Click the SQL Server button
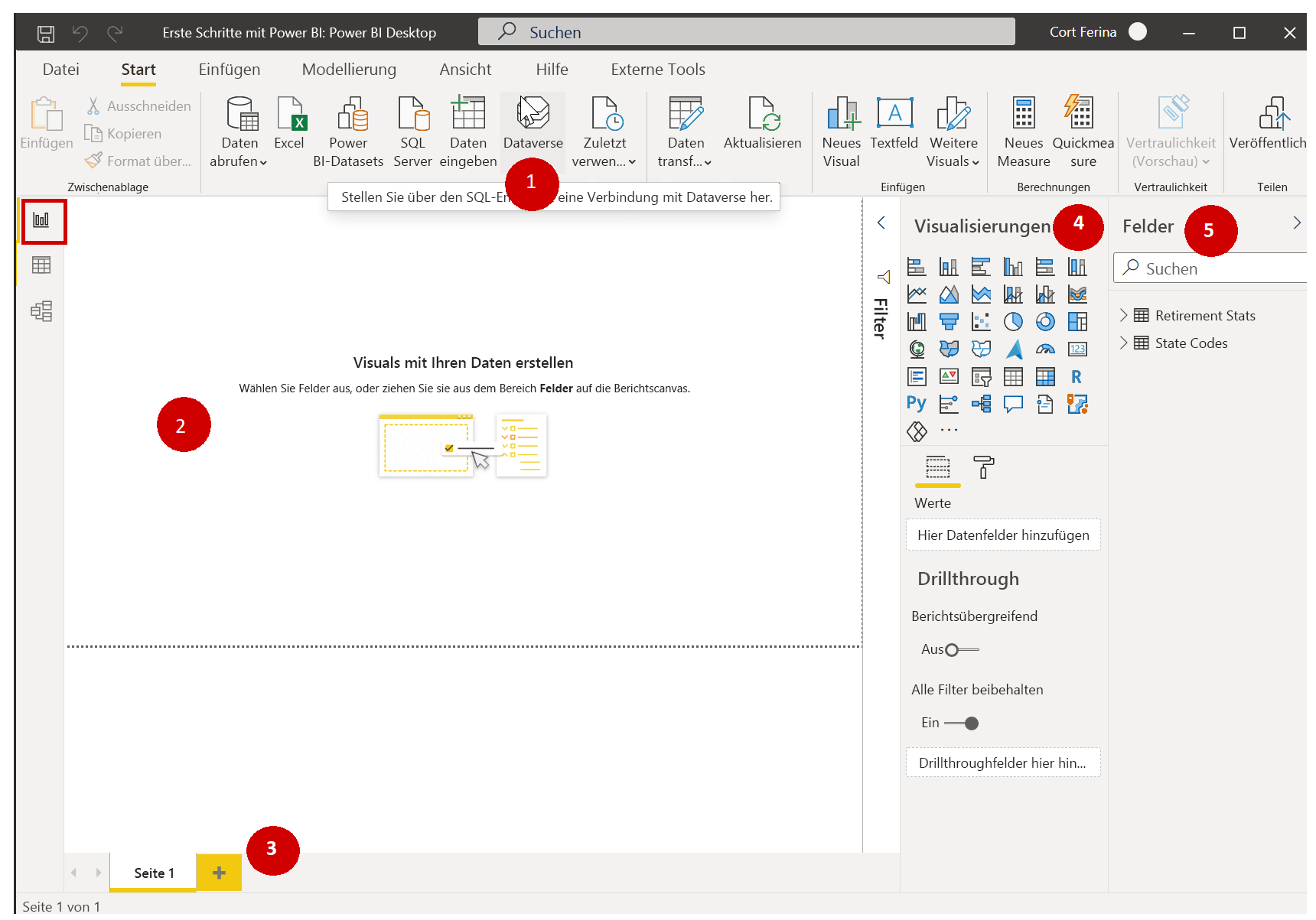Image resolution: width=1316 pixels, height=920 pixels. [x=412, y=132]
